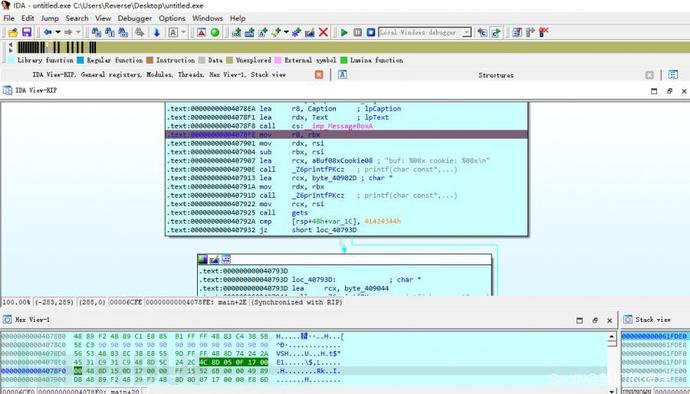Viewport: 690px width, 394px height.
Task: Click the chart-like icon before red X
Action: tap(310, 32)
